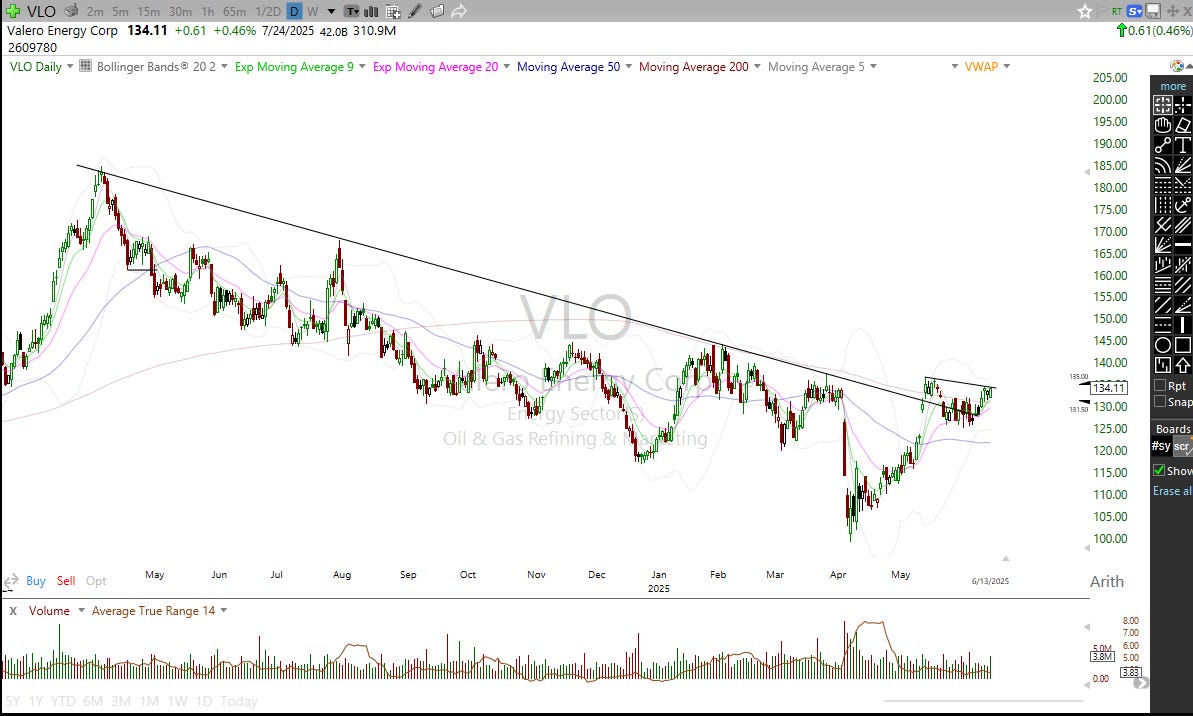Switch to 1/2D timeframe
This screenshot has width=1193, height=716.
click(x=268, y=11)
